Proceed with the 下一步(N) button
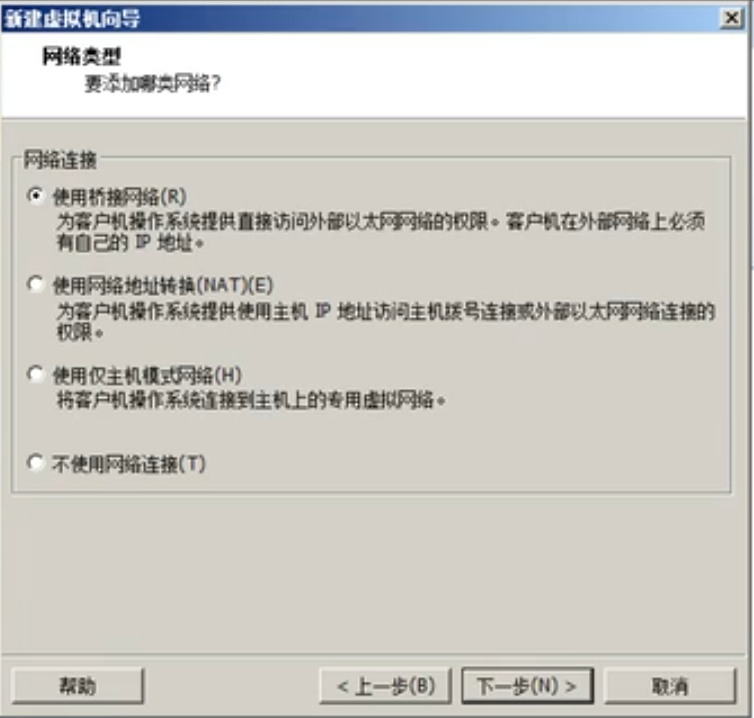Screen dimensions: 754x718 [528, 686]
